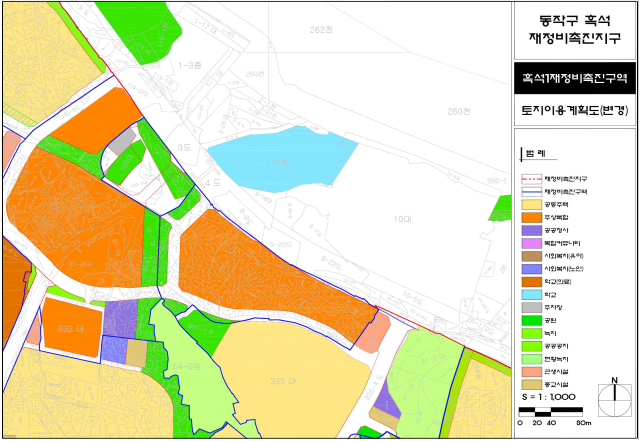Click the north arrow compass symbol
The height and width of the screenshot is (441, 641).
(x=612, y=398)
